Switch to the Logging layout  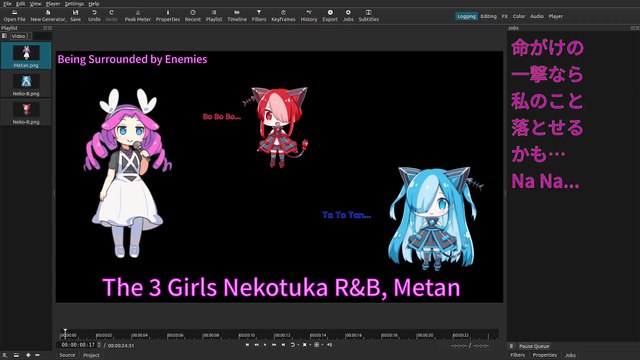pos(466,16)
